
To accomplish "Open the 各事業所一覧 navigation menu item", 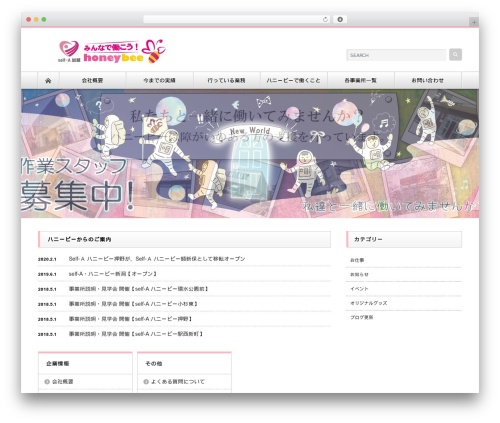I will [361, 80].
